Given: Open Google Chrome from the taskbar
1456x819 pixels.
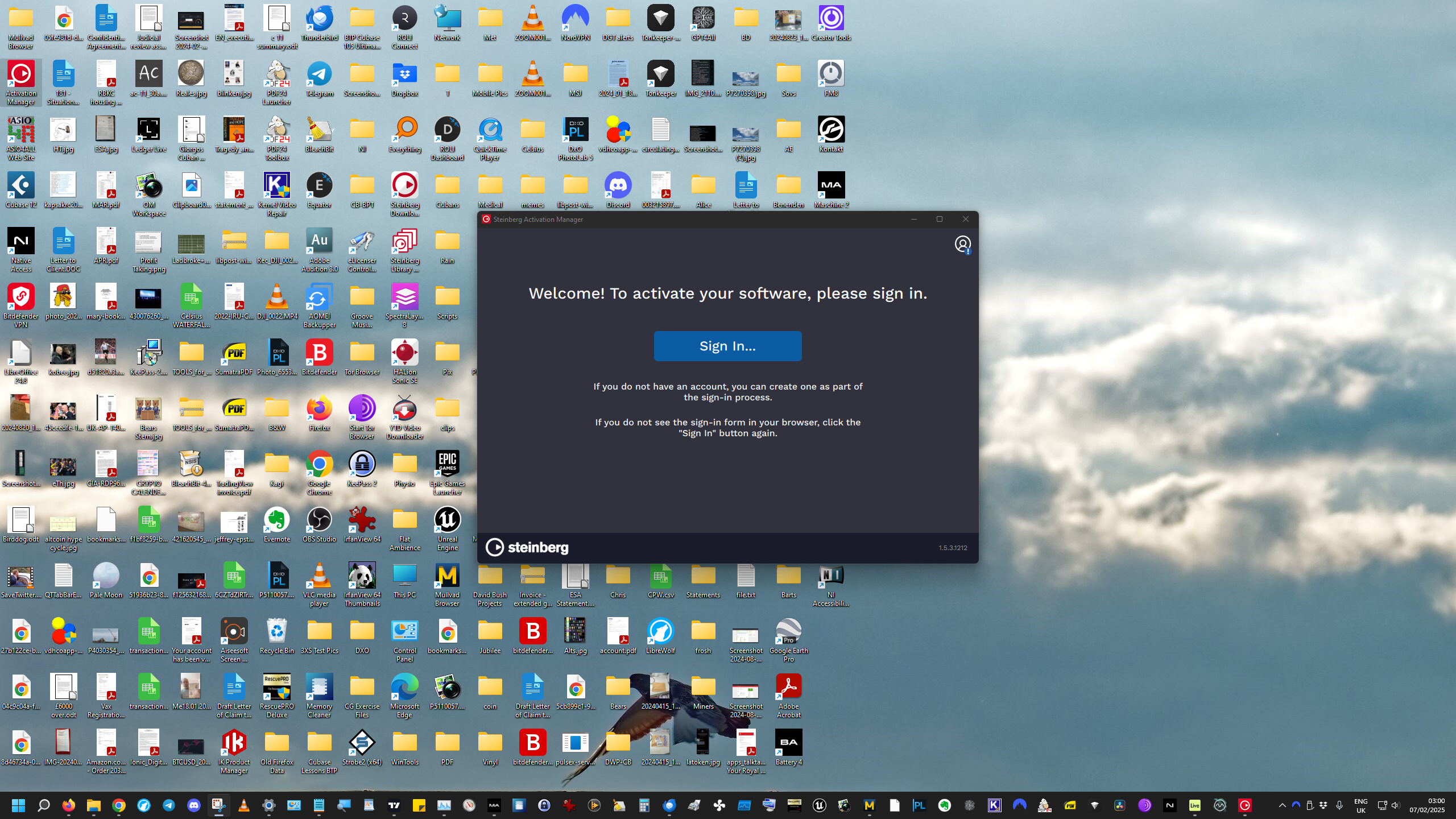Looking at the screenshot, I should 118,805.
